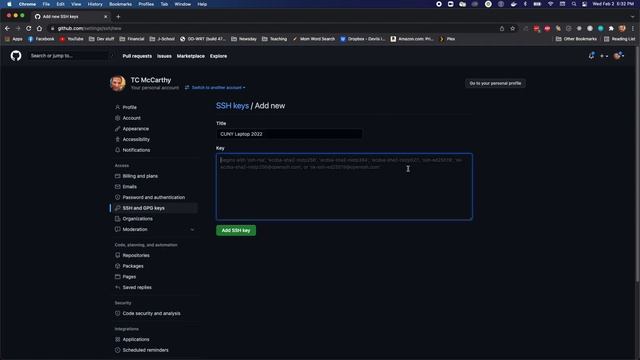640x360 pixels.
Task: Open the Window menu
Action: (182, 4)
